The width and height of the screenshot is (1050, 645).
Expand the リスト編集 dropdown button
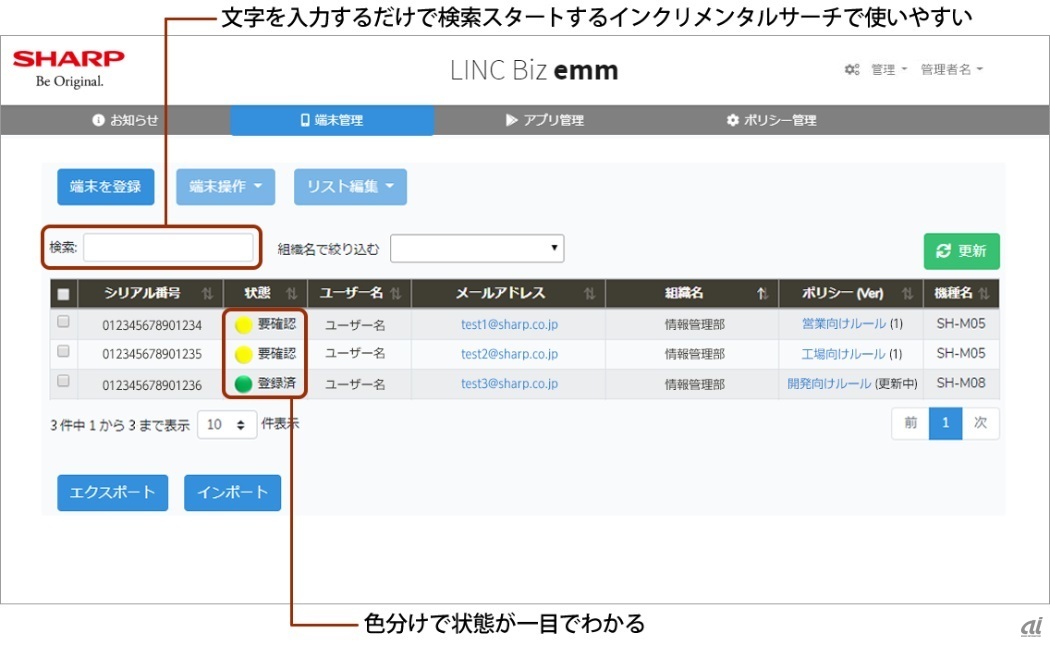pos(350,187)
